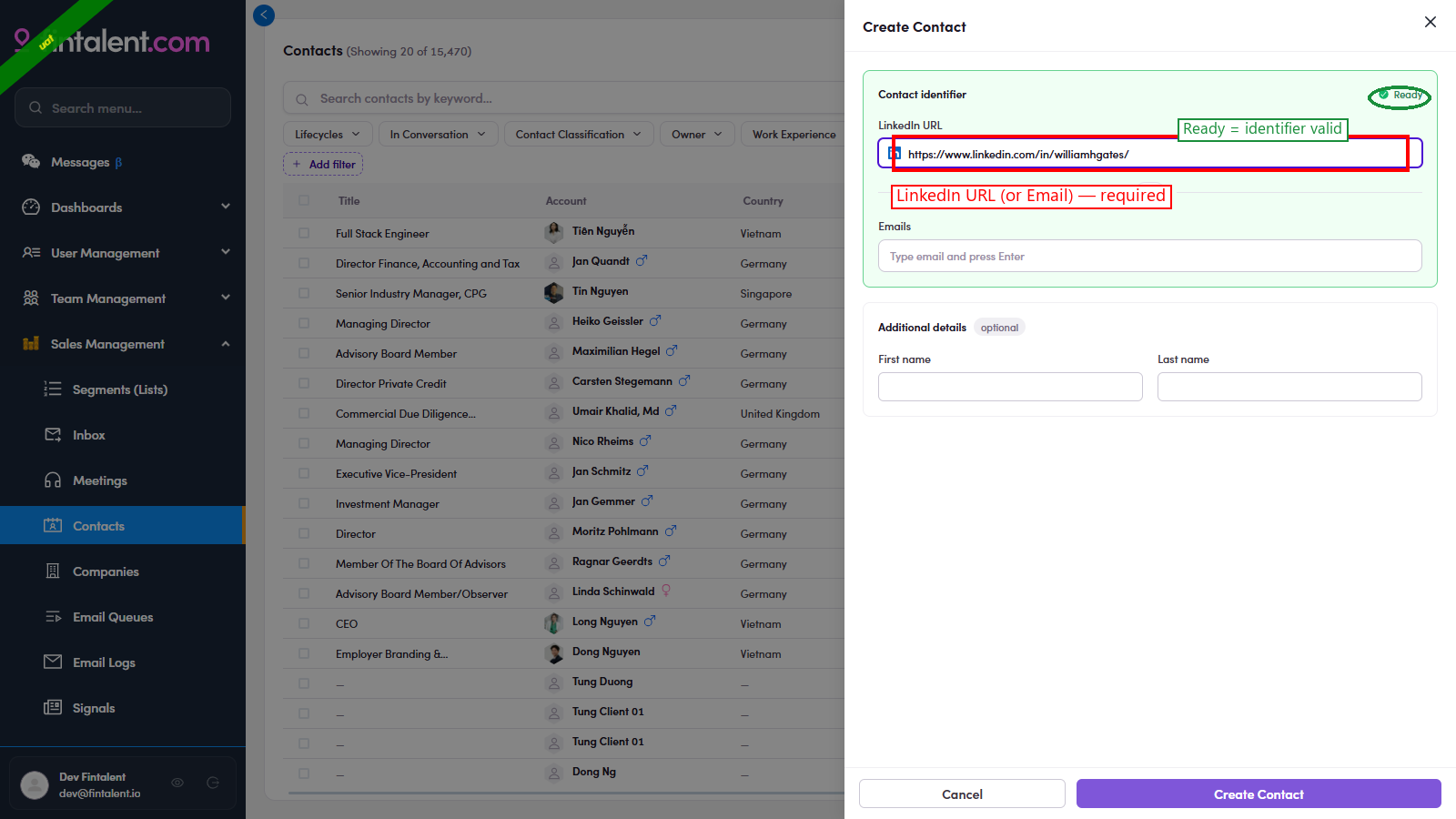Click the Dashboards gauge icon
The width and height of the screenshot is (1456, 819).
click(x=31, y=207)
